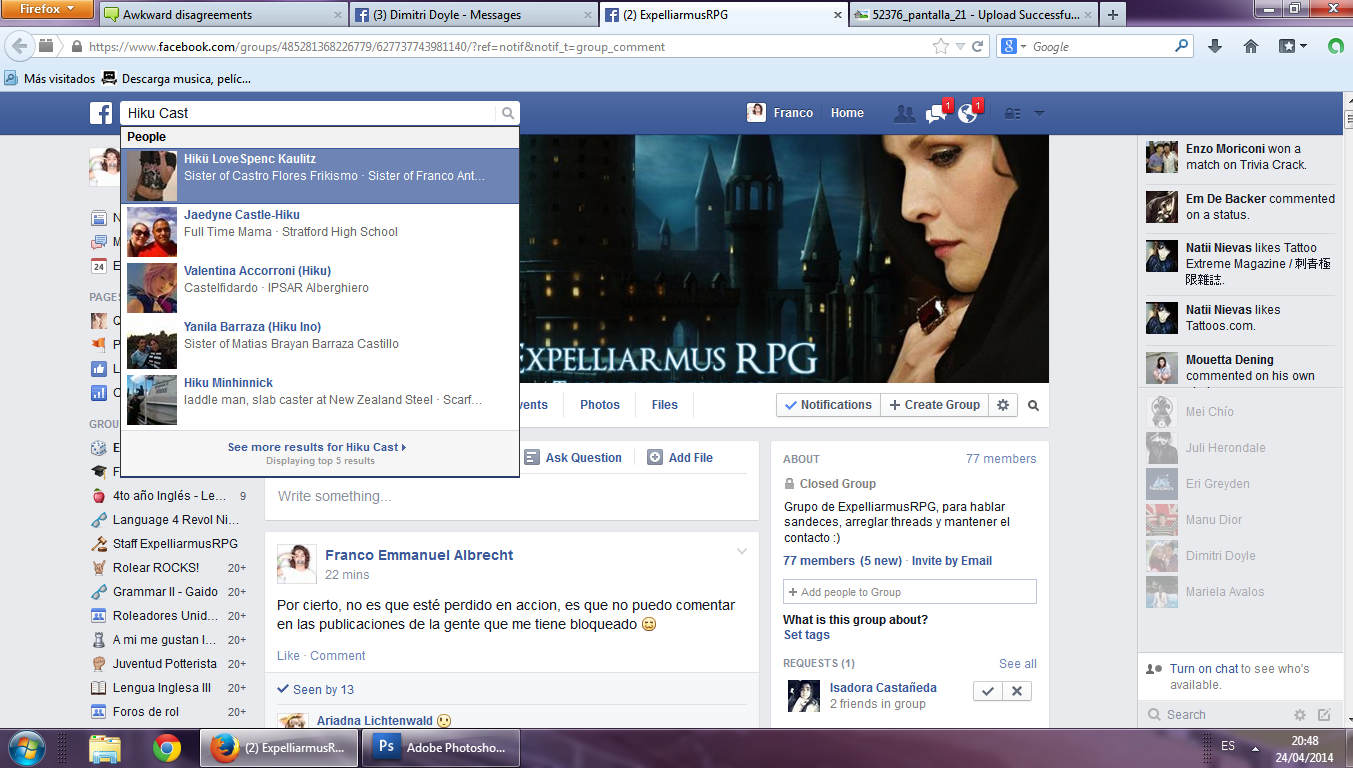Open a new tab with plus button
The height and width of the screenshot is (768, 1353).
pos(1112,14)
